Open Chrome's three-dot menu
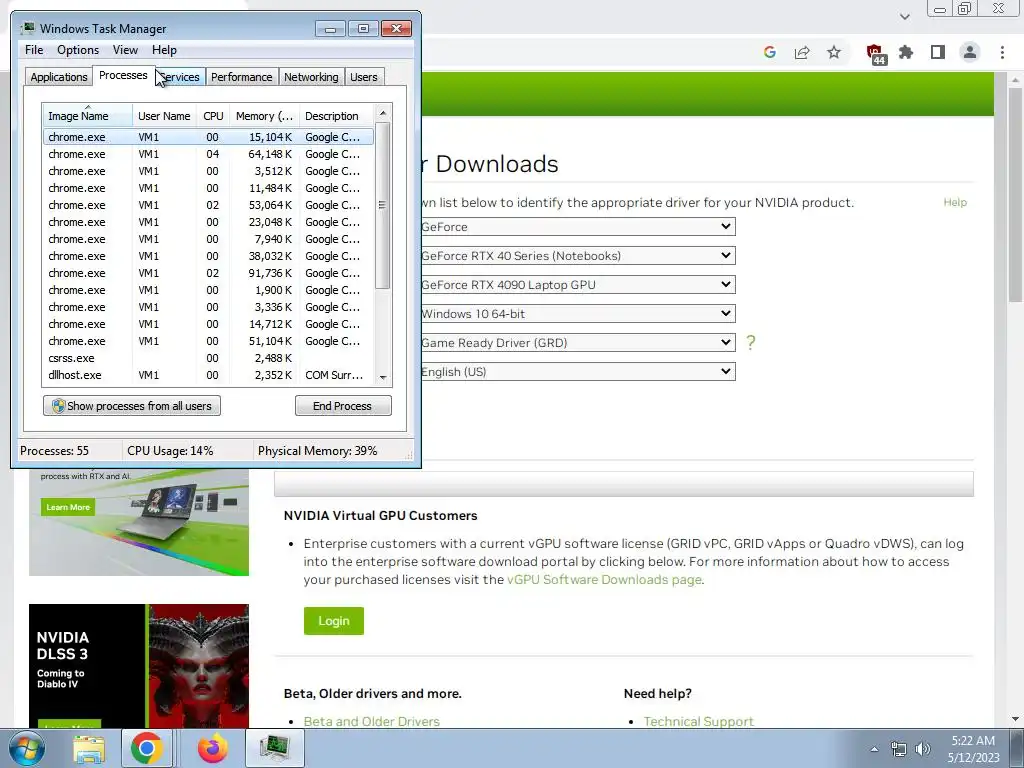This screenshot has height=768, width=1024. [1002, 52]
